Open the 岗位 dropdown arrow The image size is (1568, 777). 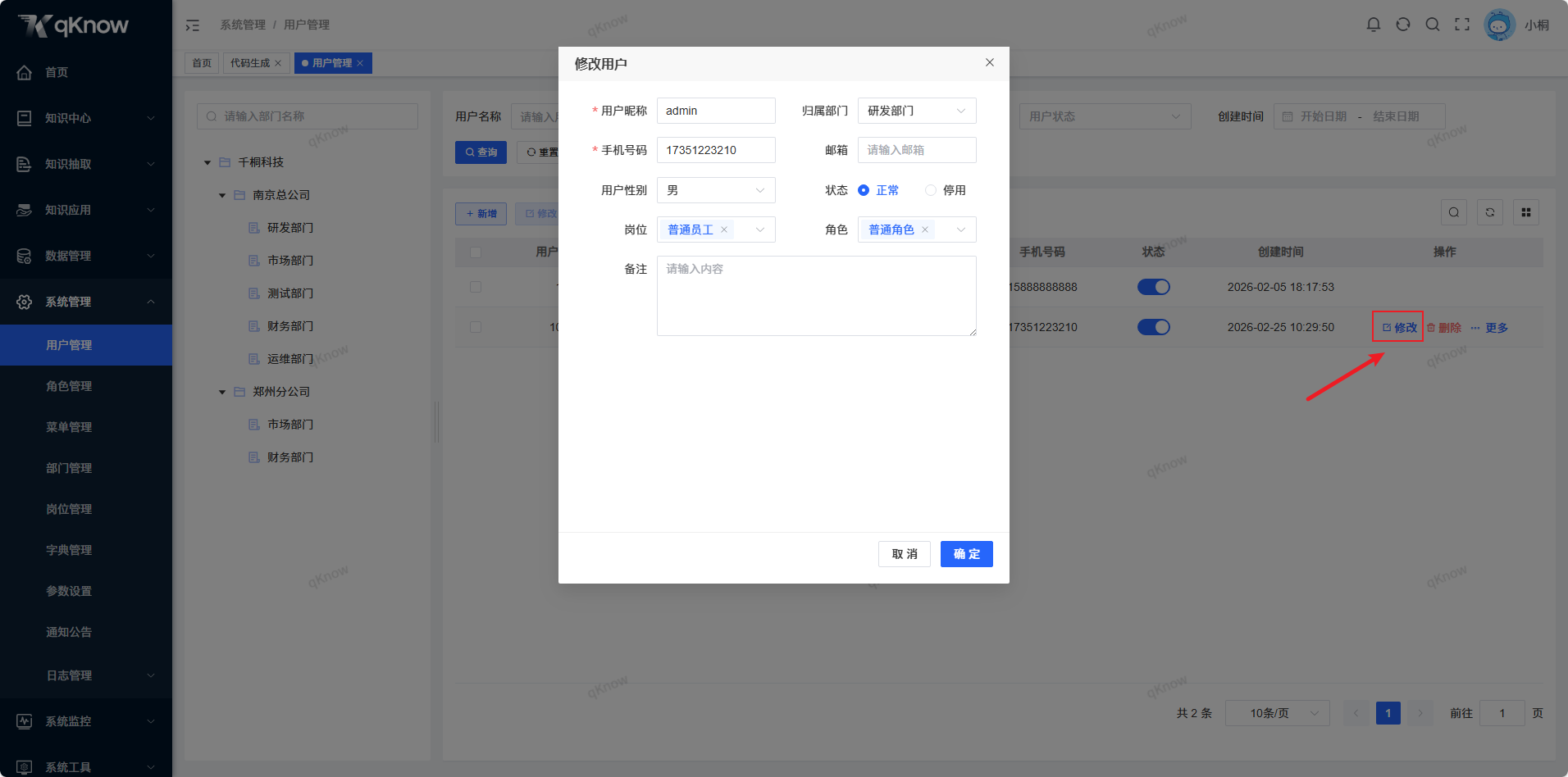pyautogui.click(x=760, y=229)
